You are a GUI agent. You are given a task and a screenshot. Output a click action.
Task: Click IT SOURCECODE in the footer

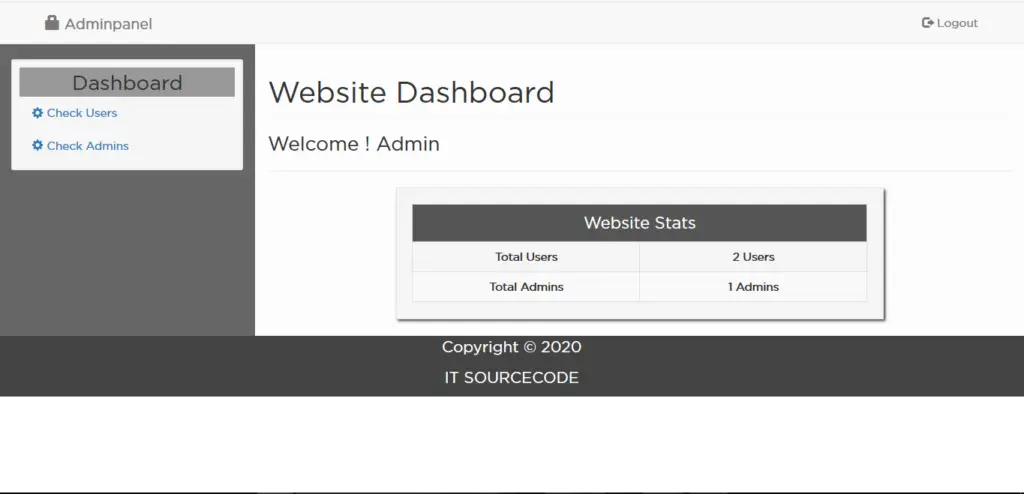tap(511, 378)
